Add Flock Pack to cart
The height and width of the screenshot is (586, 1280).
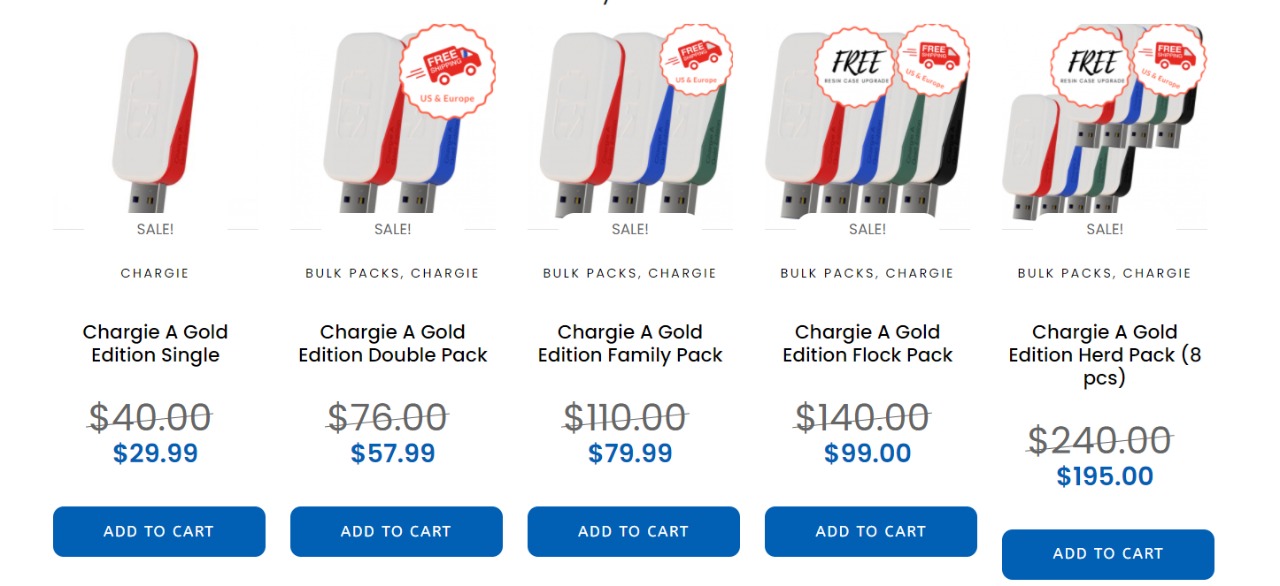tap(871, 531)
